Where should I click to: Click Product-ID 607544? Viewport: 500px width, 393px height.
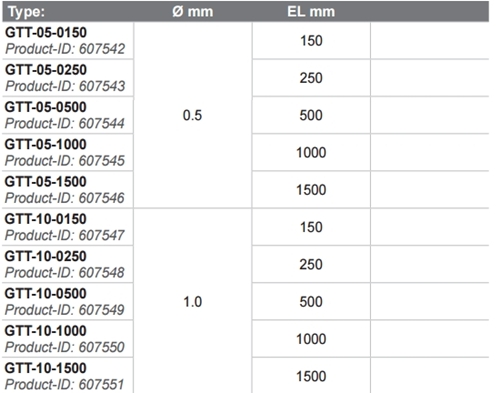[x=65, y=124]
